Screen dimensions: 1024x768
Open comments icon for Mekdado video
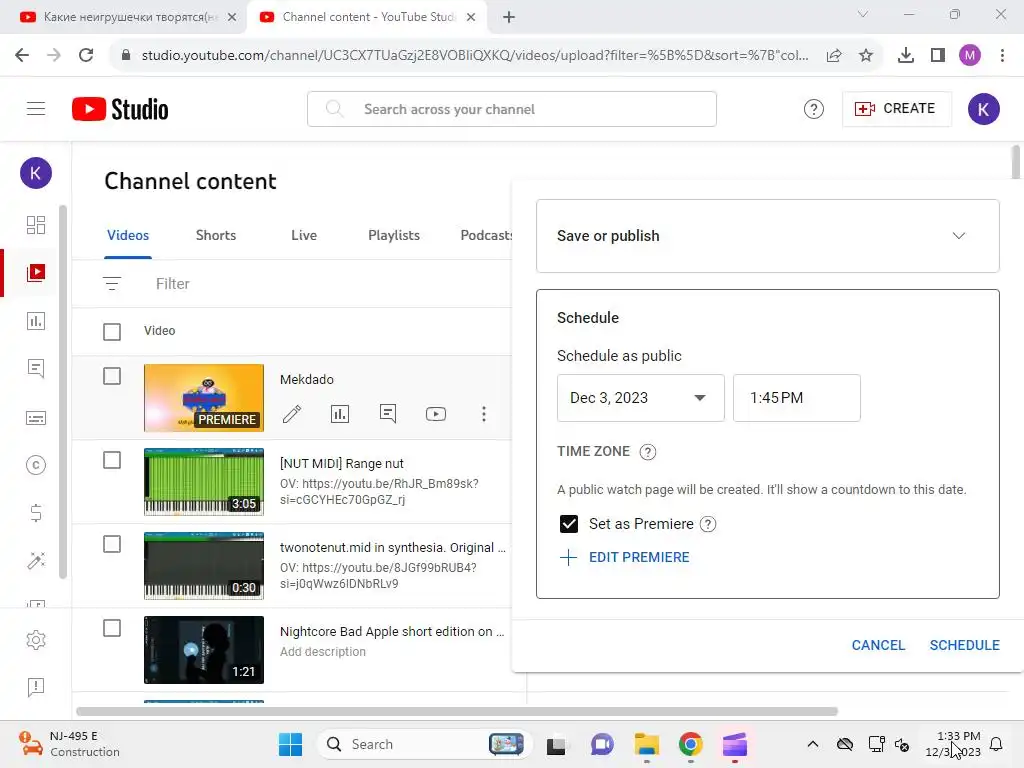coord(388,414)
